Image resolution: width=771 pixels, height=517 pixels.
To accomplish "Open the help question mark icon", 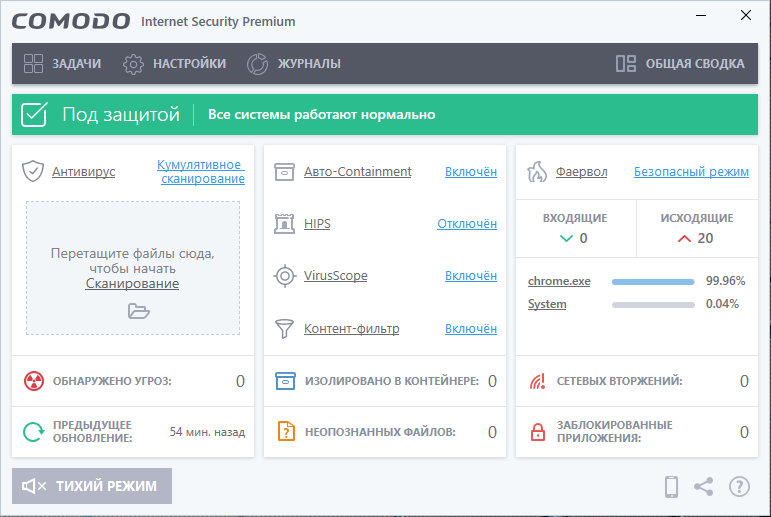I will pos(740,487).
